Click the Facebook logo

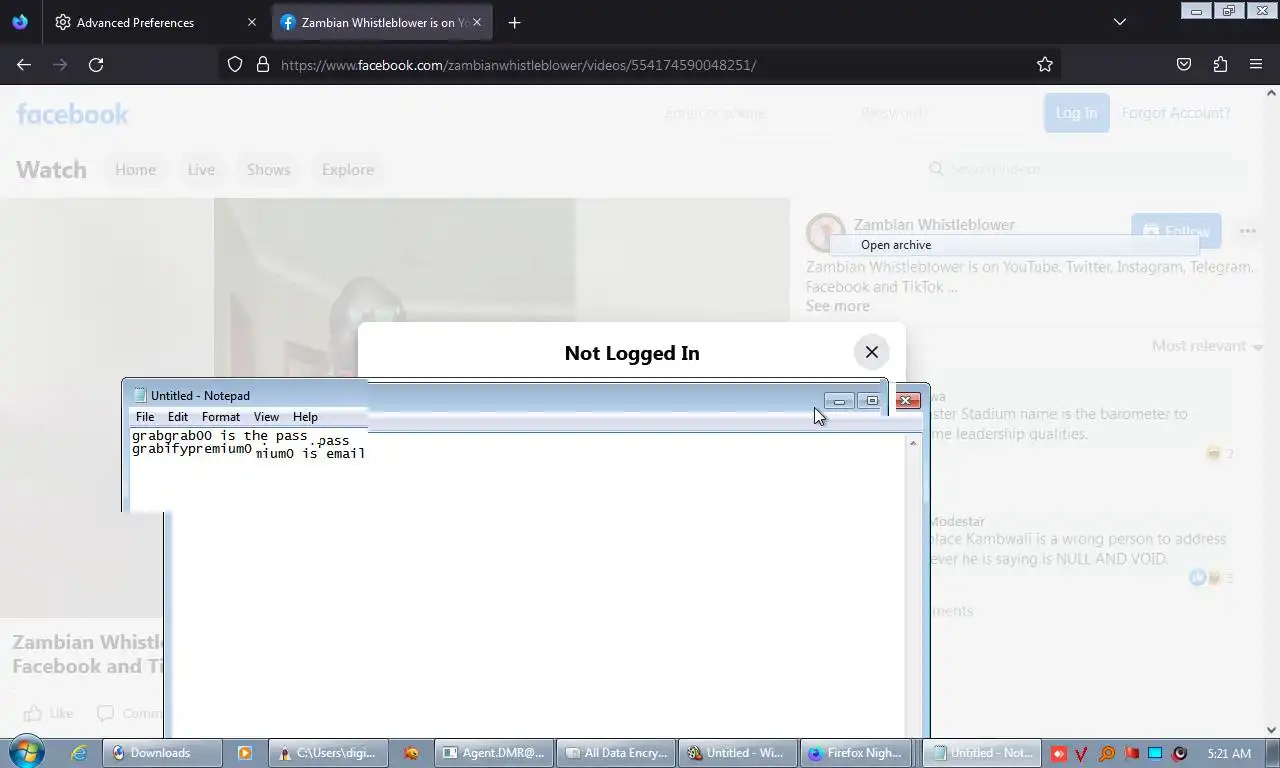(x=72, y=113)
